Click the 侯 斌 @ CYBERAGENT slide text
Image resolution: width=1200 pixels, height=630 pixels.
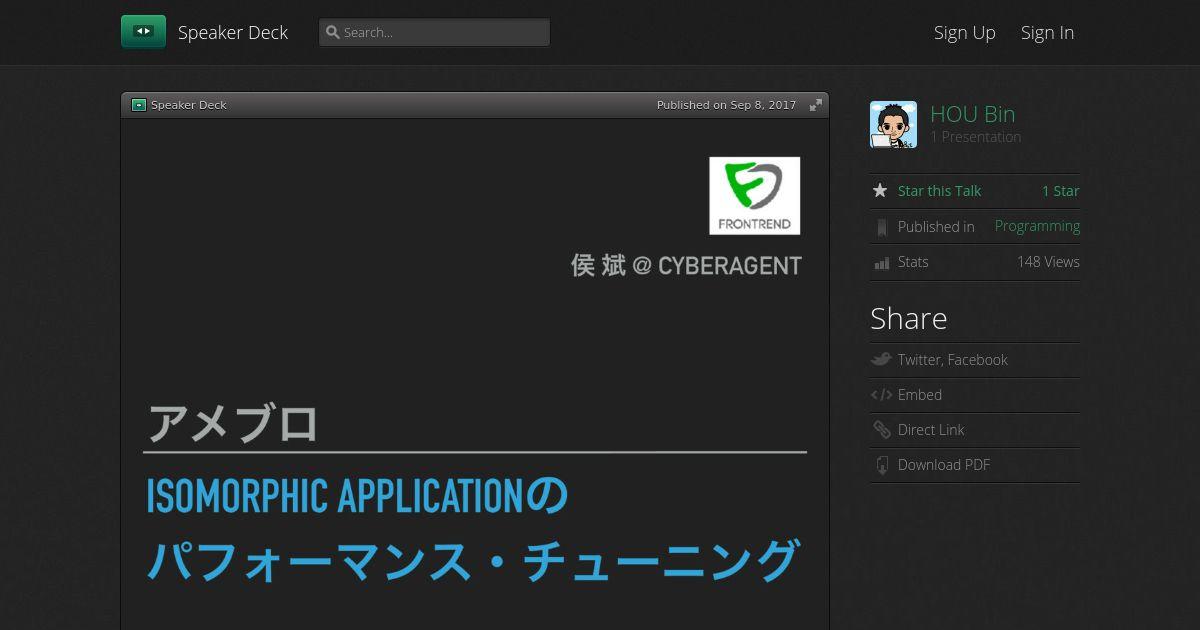[686, 265]
